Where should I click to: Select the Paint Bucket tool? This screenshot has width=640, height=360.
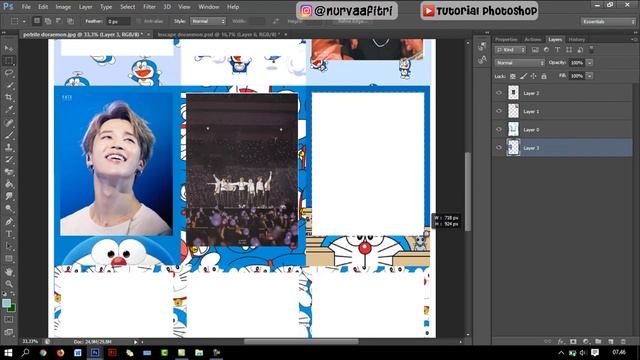pos(9,184)
